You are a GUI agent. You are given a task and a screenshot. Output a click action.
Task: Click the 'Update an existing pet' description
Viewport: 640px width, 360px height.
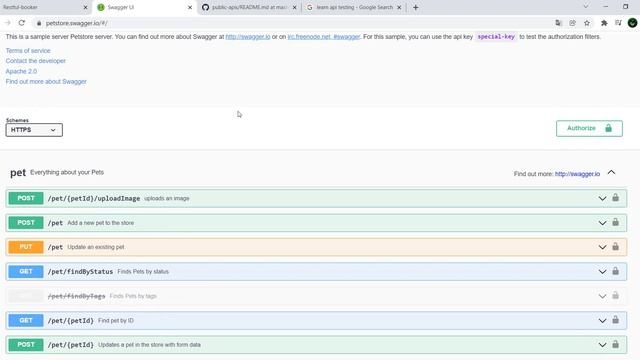pos(96,247)
